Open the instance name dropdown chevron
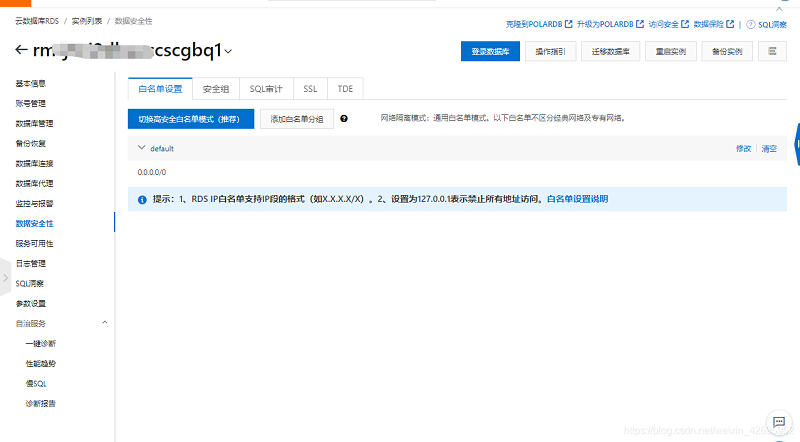Viewport: 800px width, 442px height. pyautogui.click(x=228, y=51)
